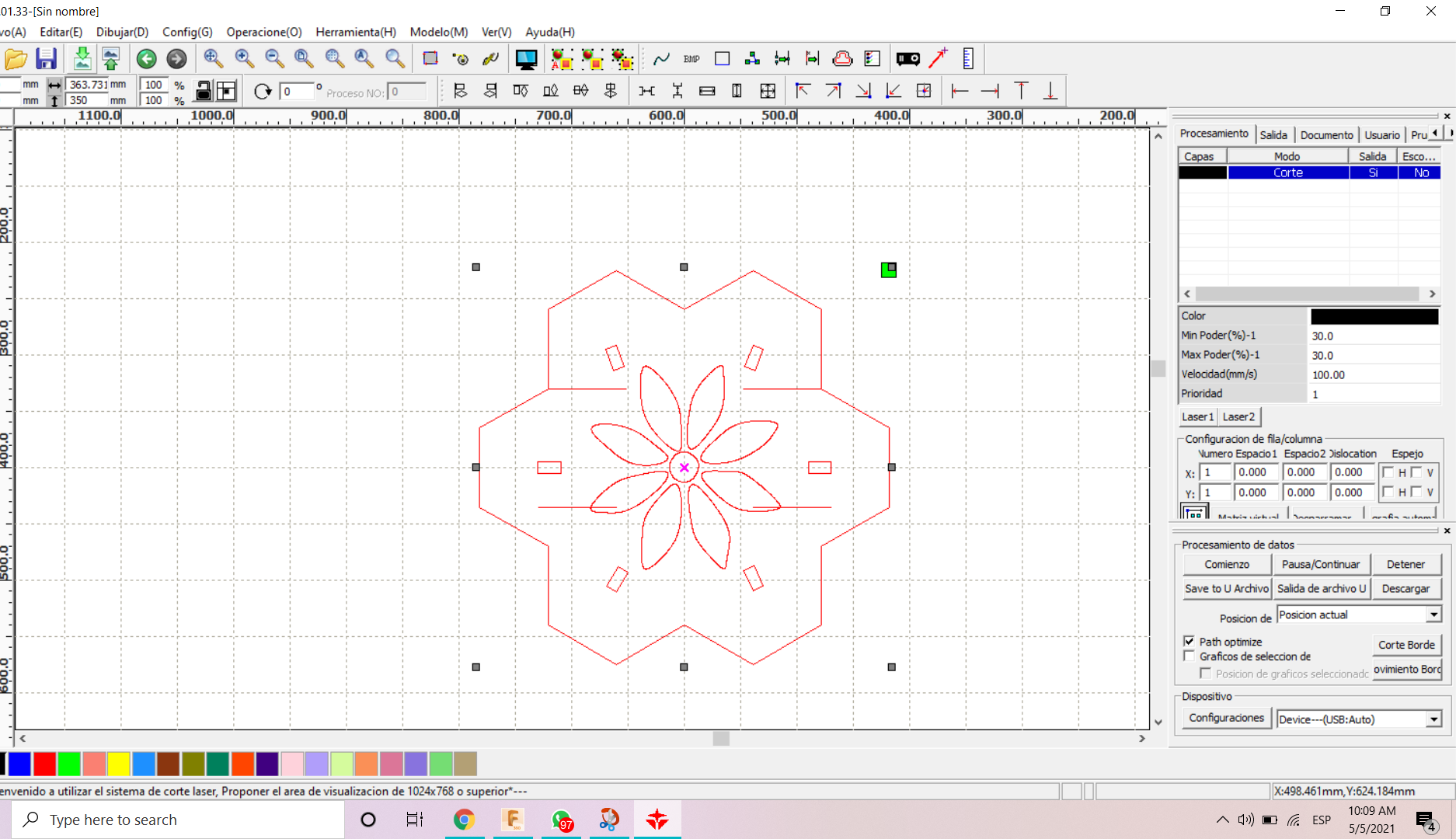Click the red cloud-shaped toolbar icon
This screenshot has width=1456, height=839.
click(x=842, y=59)
